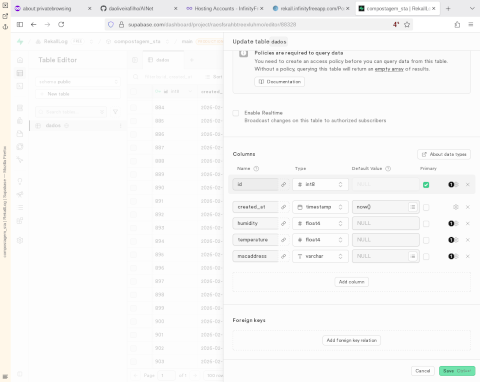Open the float4 type dropdown for humidity
The width and height of the screenshot is (480, 382).
(x=320, y=223)
